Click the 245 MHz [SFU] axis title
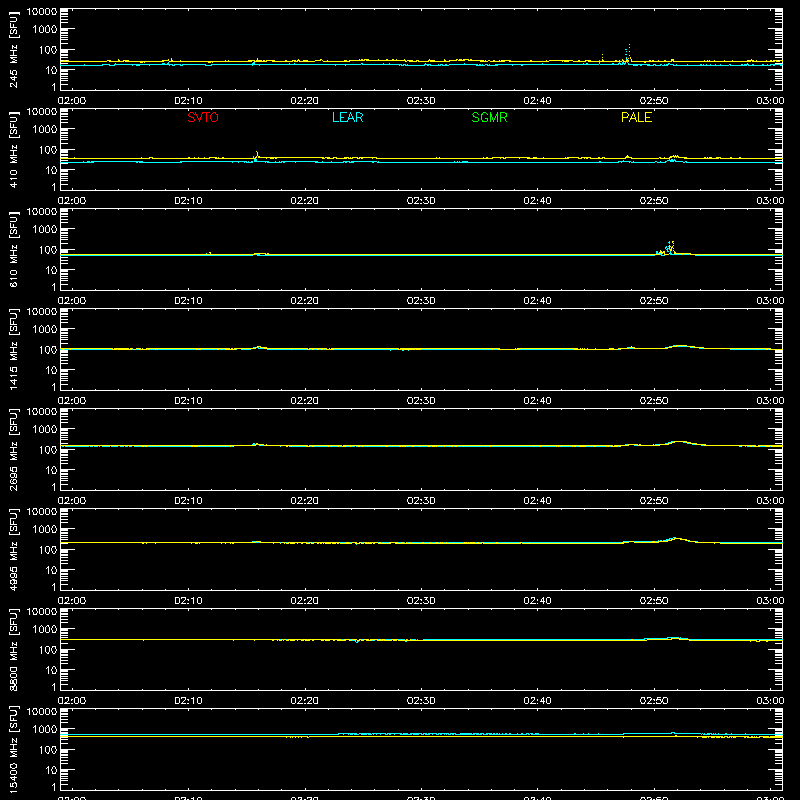This screenshot has width=800, height=800. coord(13,50)
